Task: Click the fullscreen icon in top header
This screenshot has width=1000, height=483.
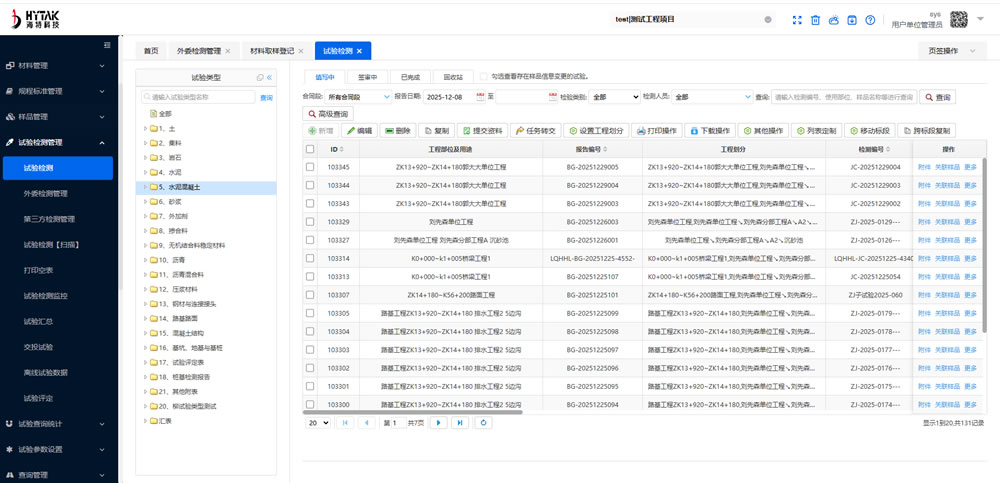Action: [x=797, y=20]
